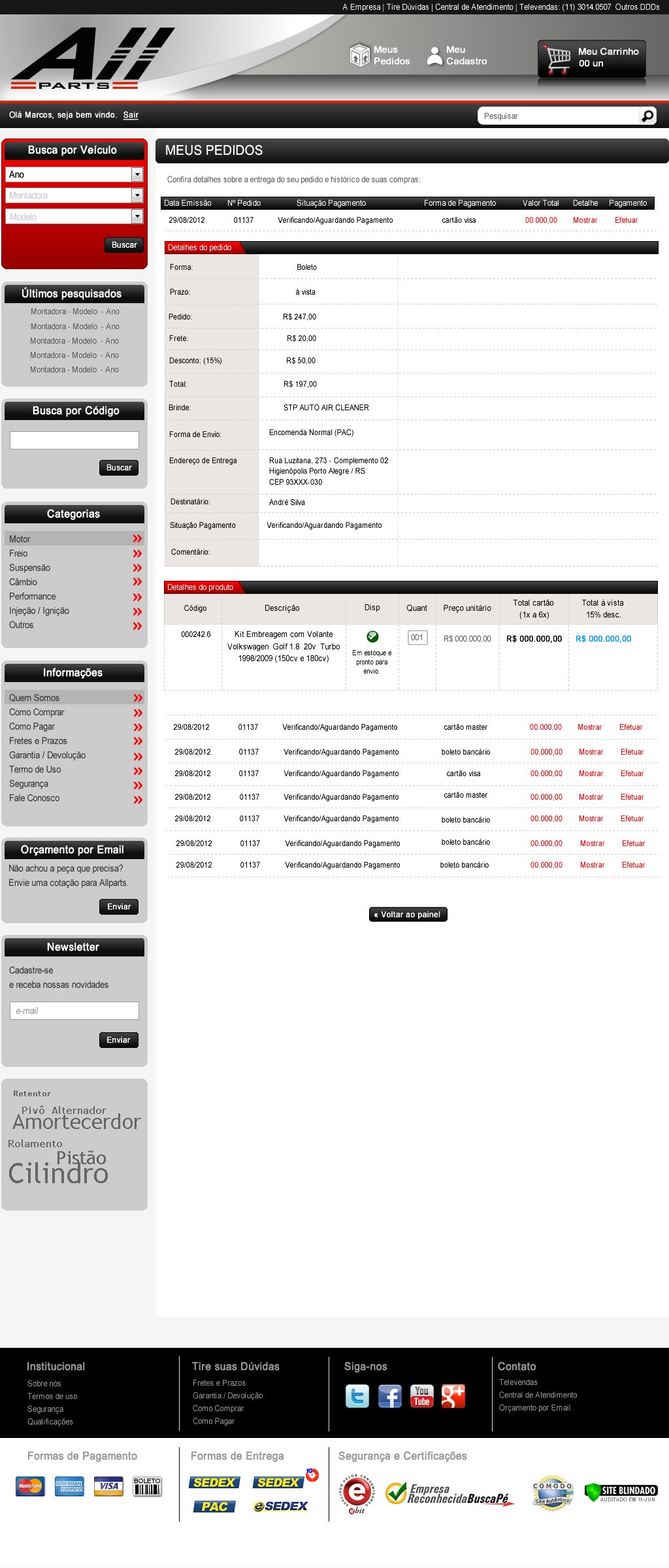Click the product quantity field
This screenshot has width=669, height=1568.
point(417,638)
